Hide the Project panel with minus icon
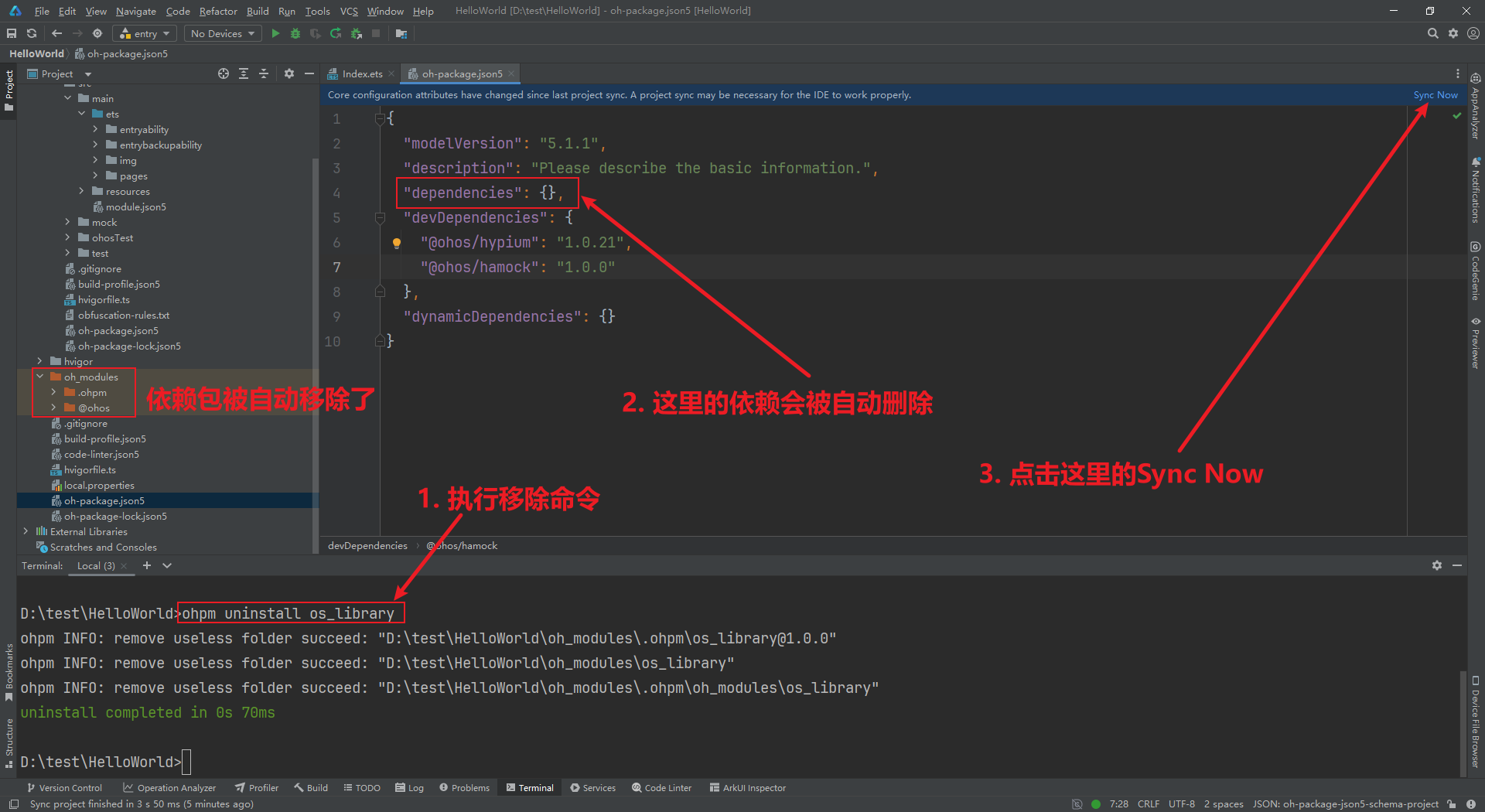The image size is (1485, 812). [x=309, y=73]
